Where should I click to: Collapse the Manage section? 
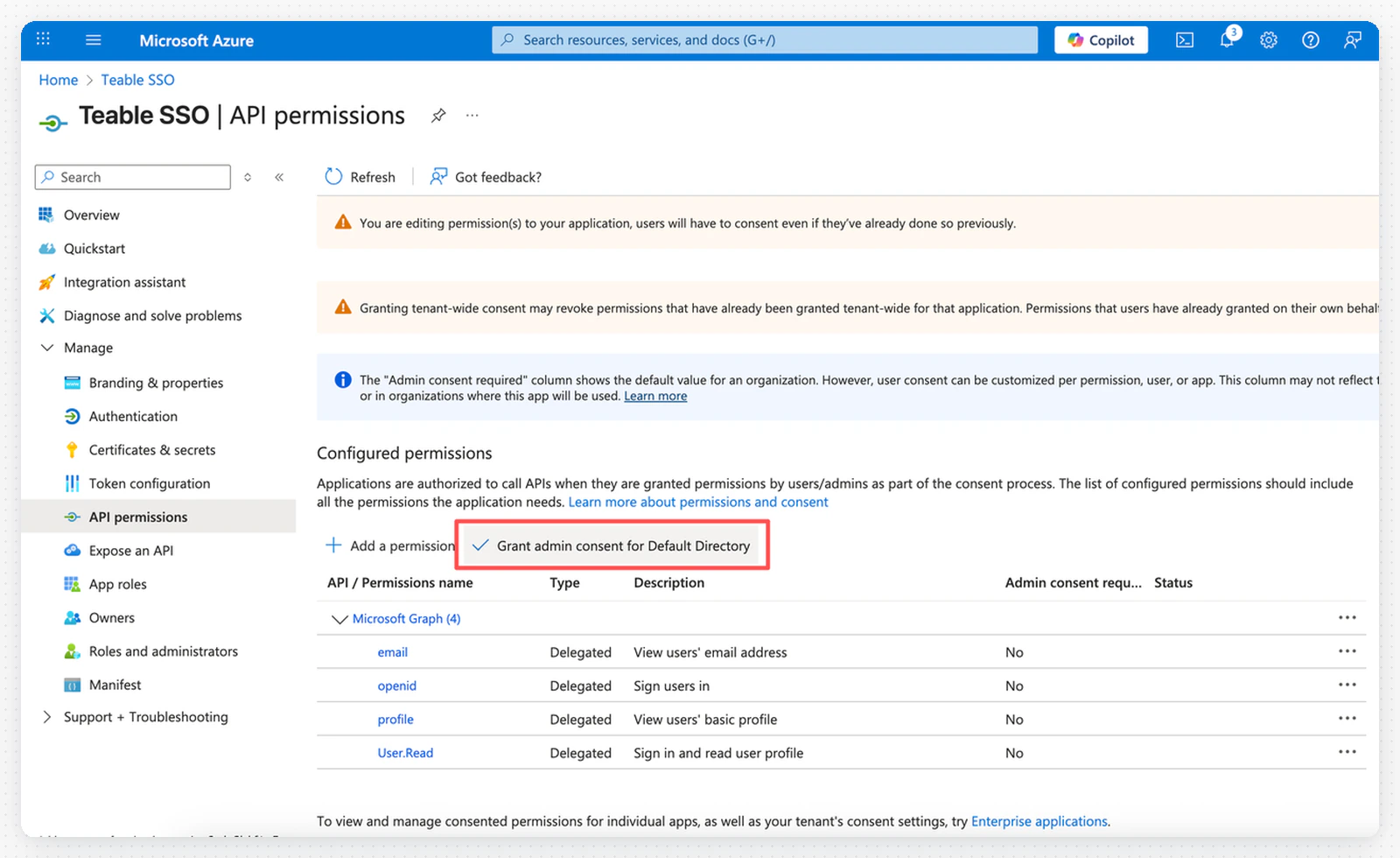[47, 348]
